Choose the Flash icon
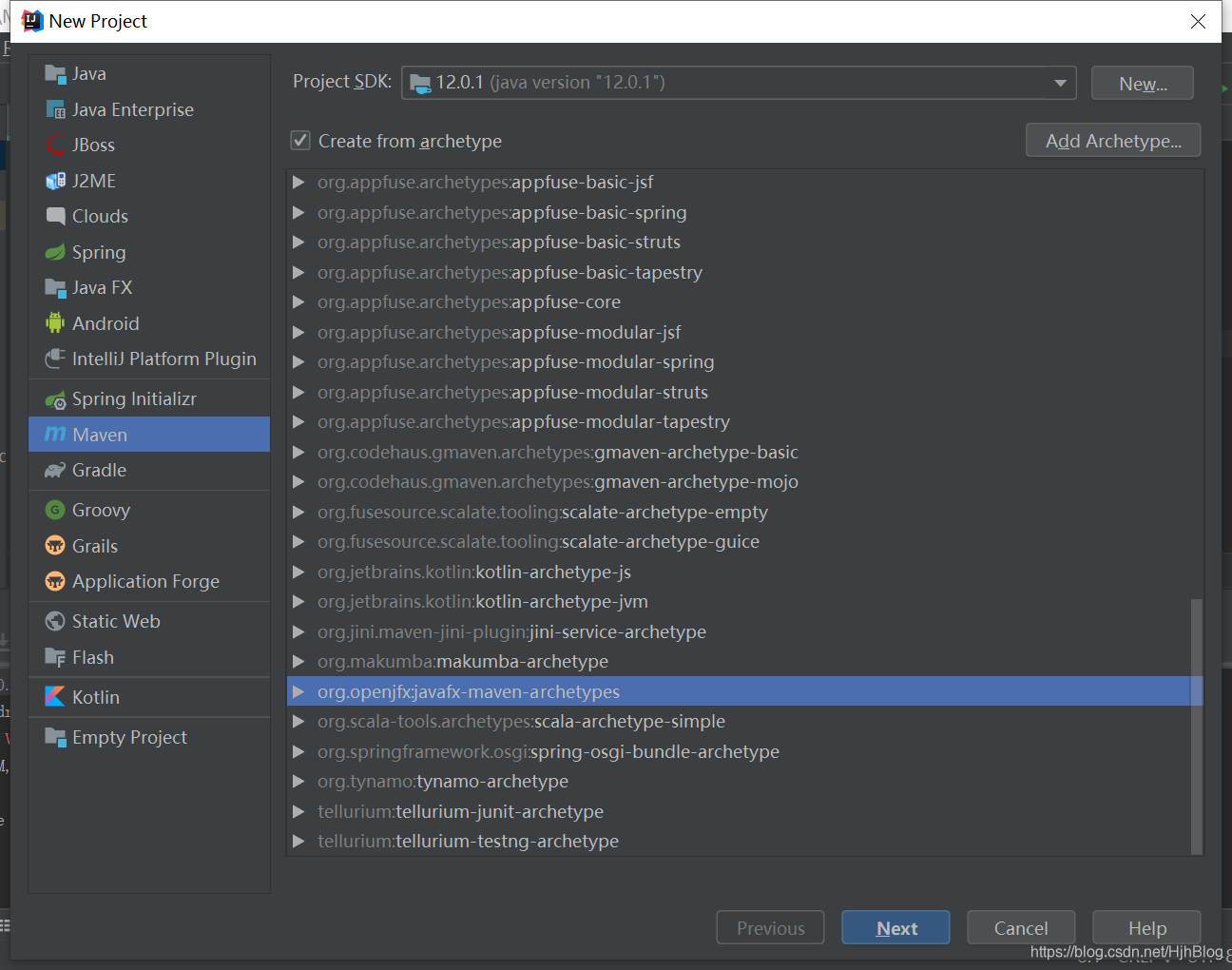Screen dimensions: 1232x970 point(55,657)
